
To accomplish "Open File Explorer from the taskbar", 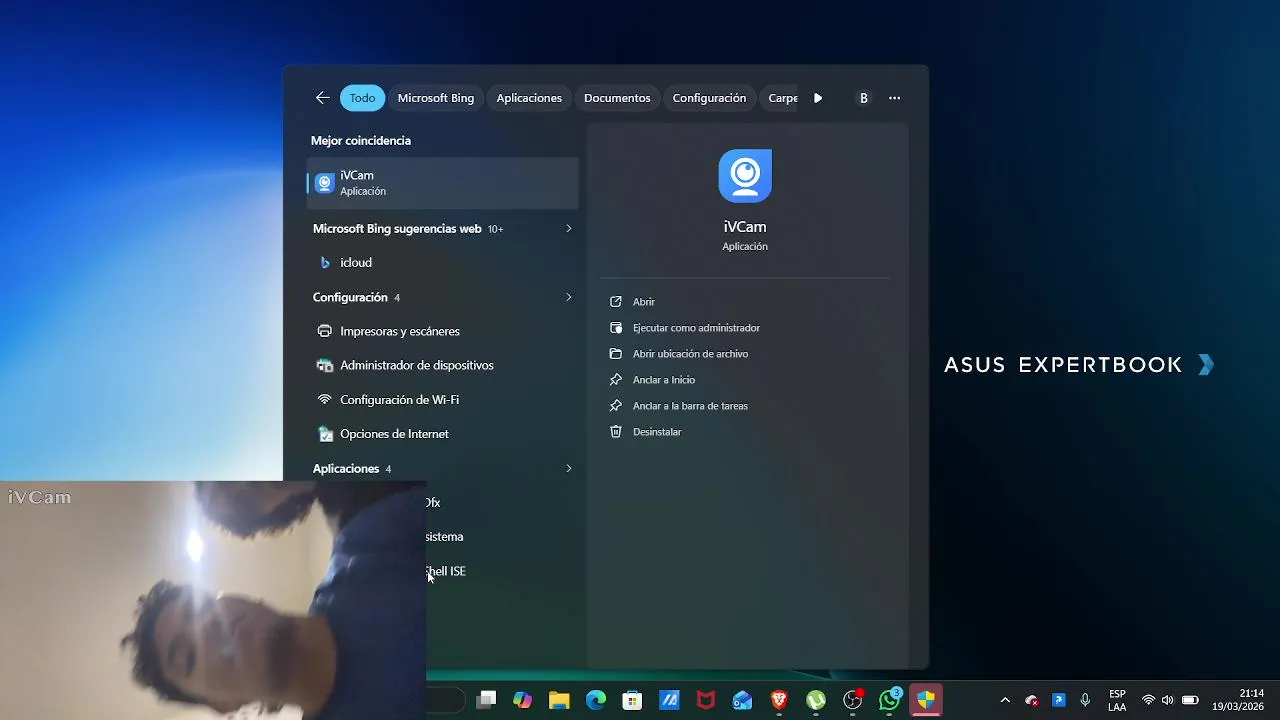I will click(x=559, y=700).
